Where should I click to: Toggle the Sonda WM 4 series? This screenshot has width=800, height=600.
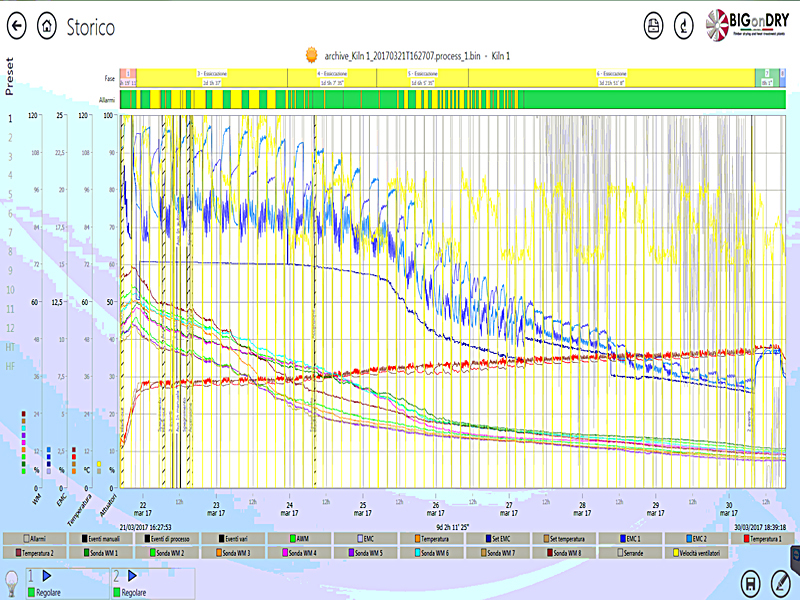[299, 553]
